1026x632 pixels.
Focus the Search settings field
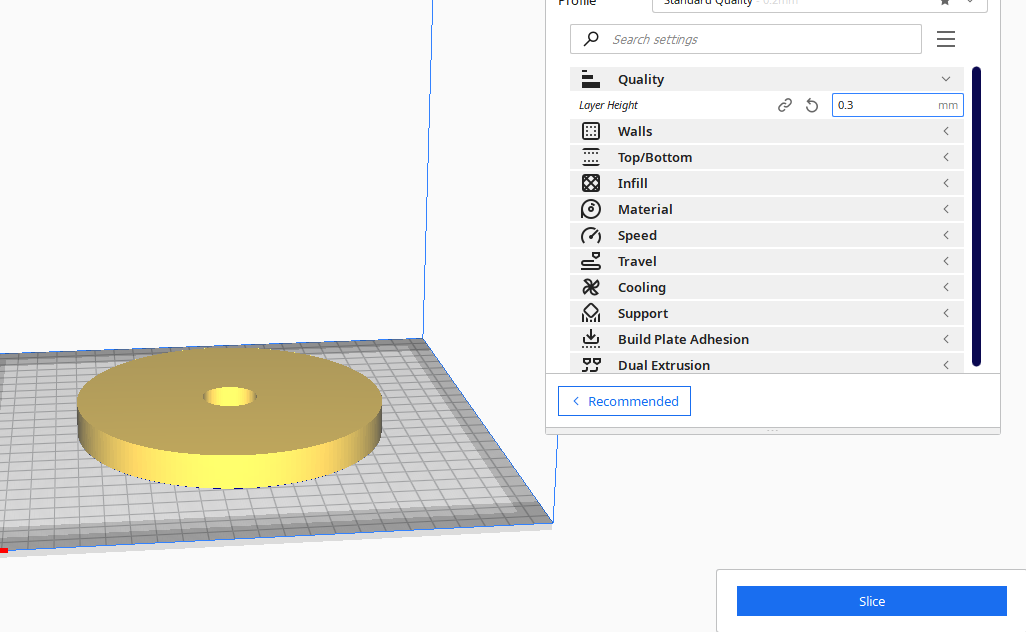coord(746,39)
